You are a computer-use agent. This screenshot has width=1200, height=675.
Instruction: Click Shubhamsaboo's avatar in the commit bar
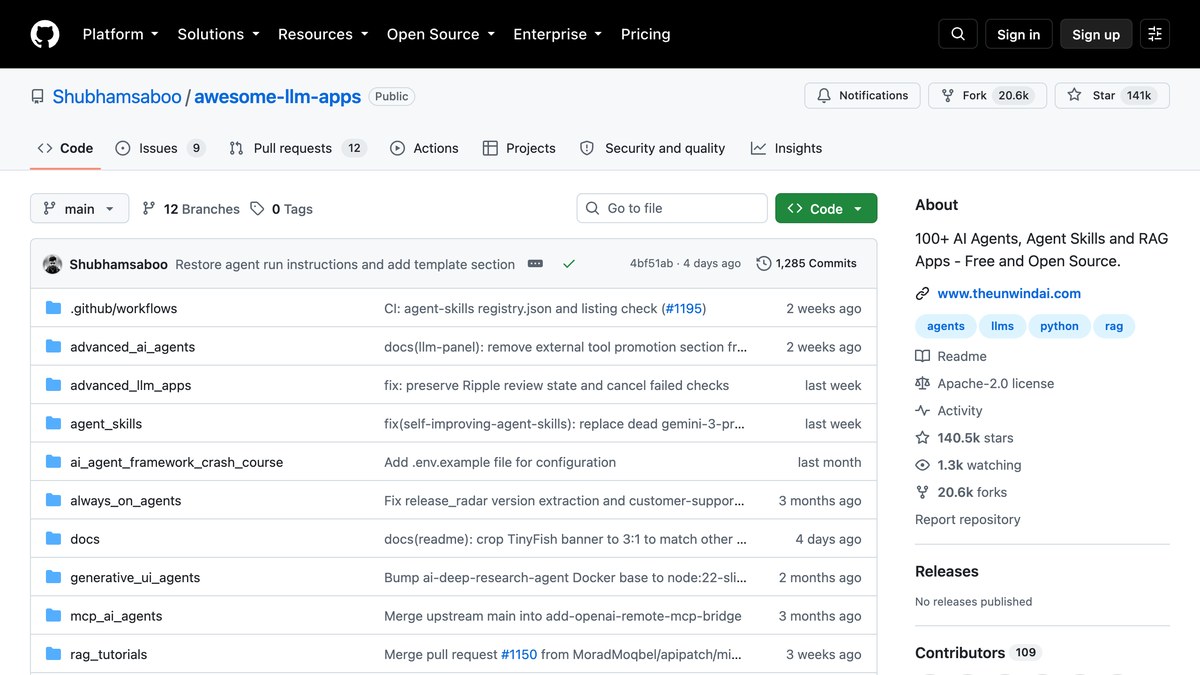[x=53, y=264]
